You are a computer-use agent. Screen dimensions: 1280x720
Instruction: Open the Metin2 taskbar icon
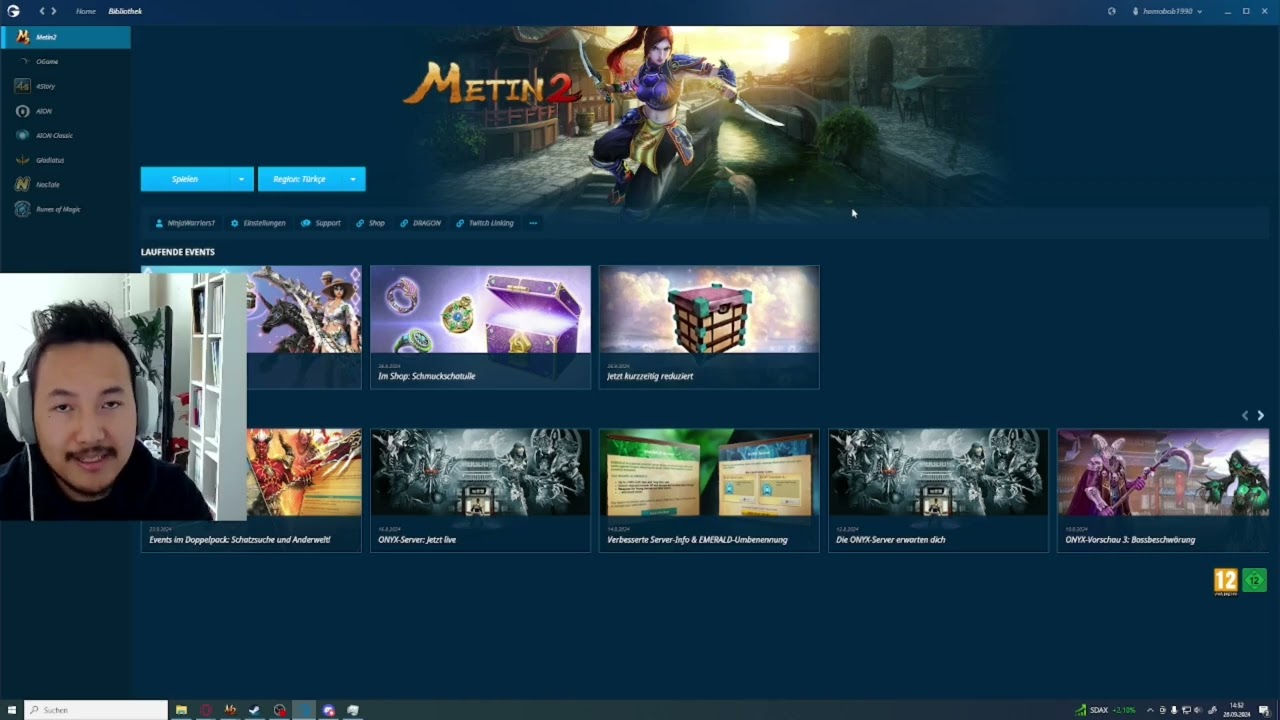[x=230, y=710]
